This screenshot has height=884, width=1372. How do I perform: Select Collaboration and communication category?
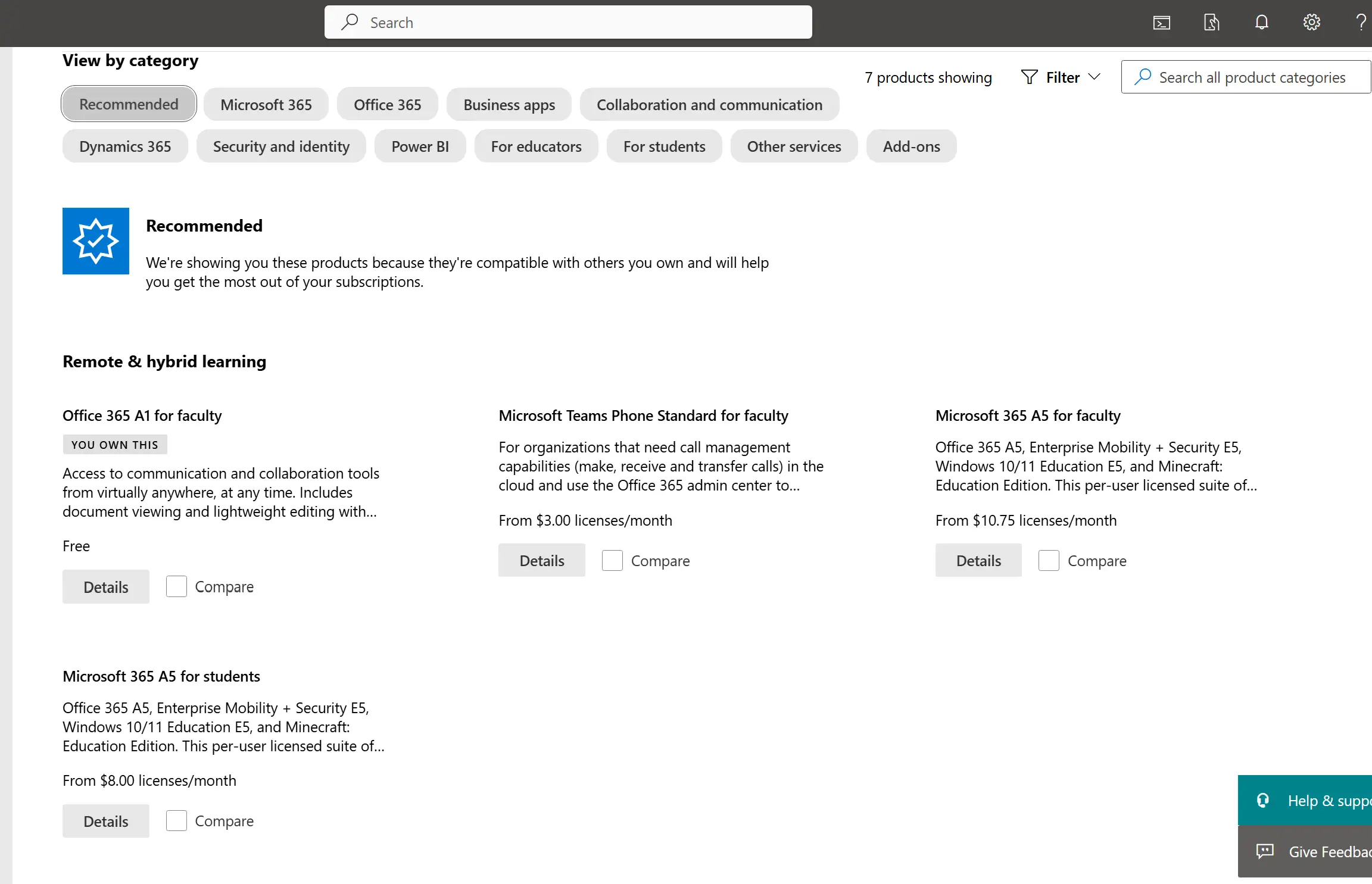click(x=709, y=104)
